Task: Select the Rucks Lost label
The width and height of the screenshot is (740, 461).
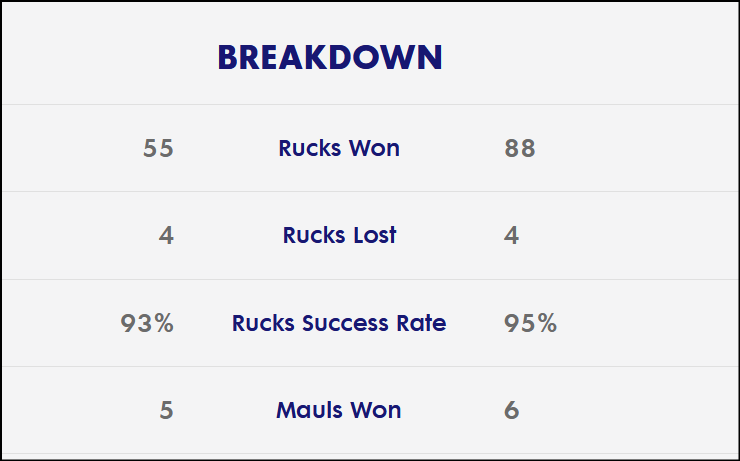Action: point(339,235)
